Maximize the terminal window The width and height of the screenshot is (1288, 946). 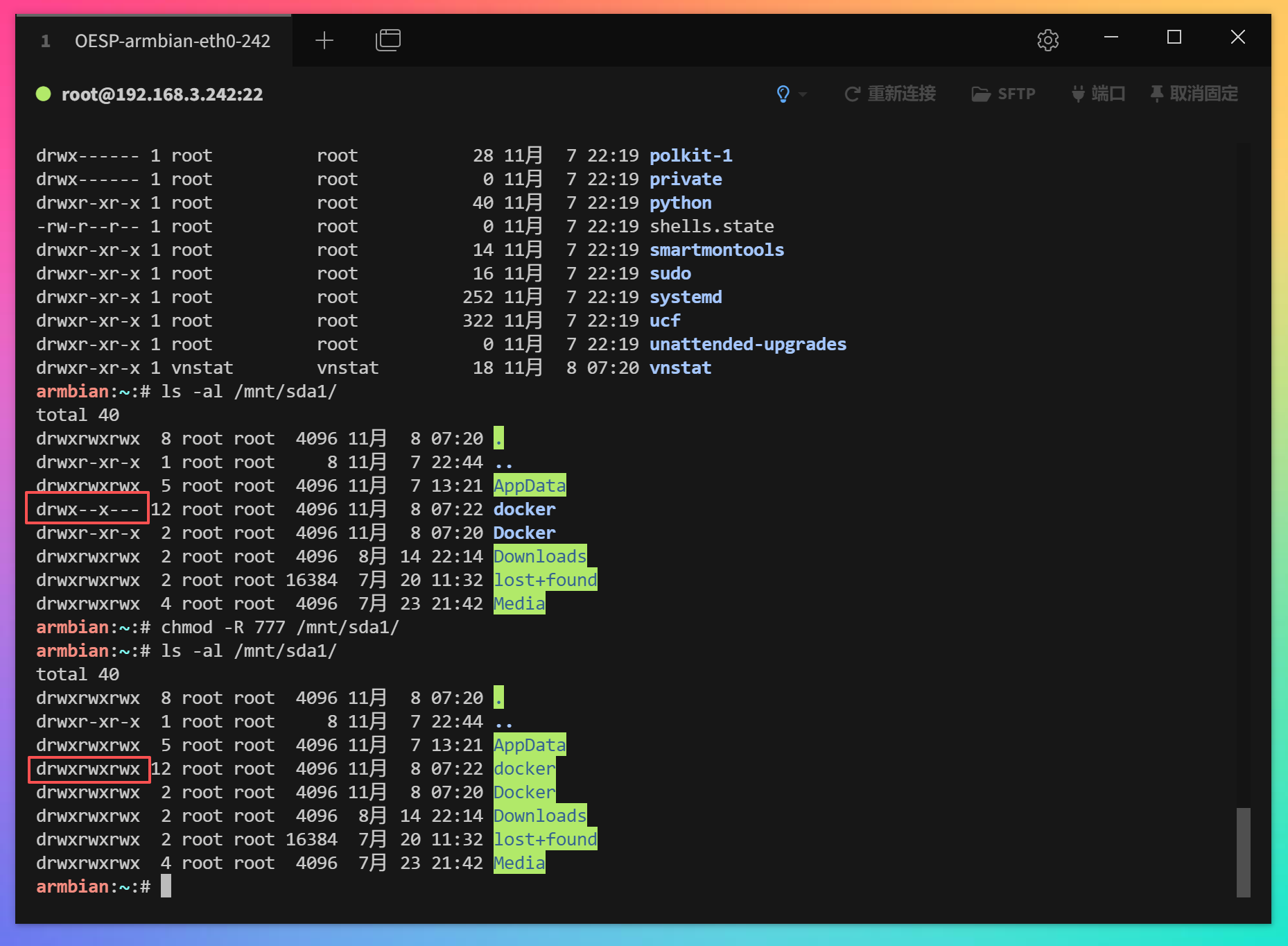(x=1174, y=37)
